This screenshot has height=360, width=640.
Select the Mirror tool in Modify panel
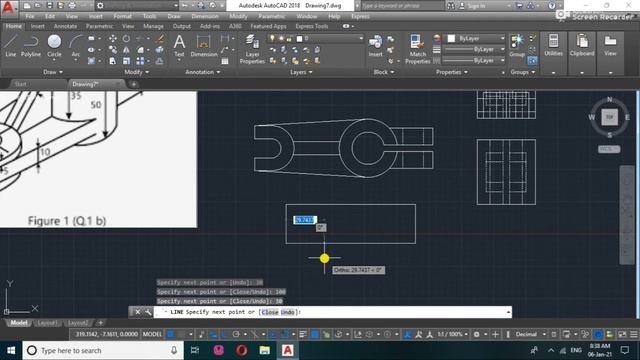[x=127, y=50]
